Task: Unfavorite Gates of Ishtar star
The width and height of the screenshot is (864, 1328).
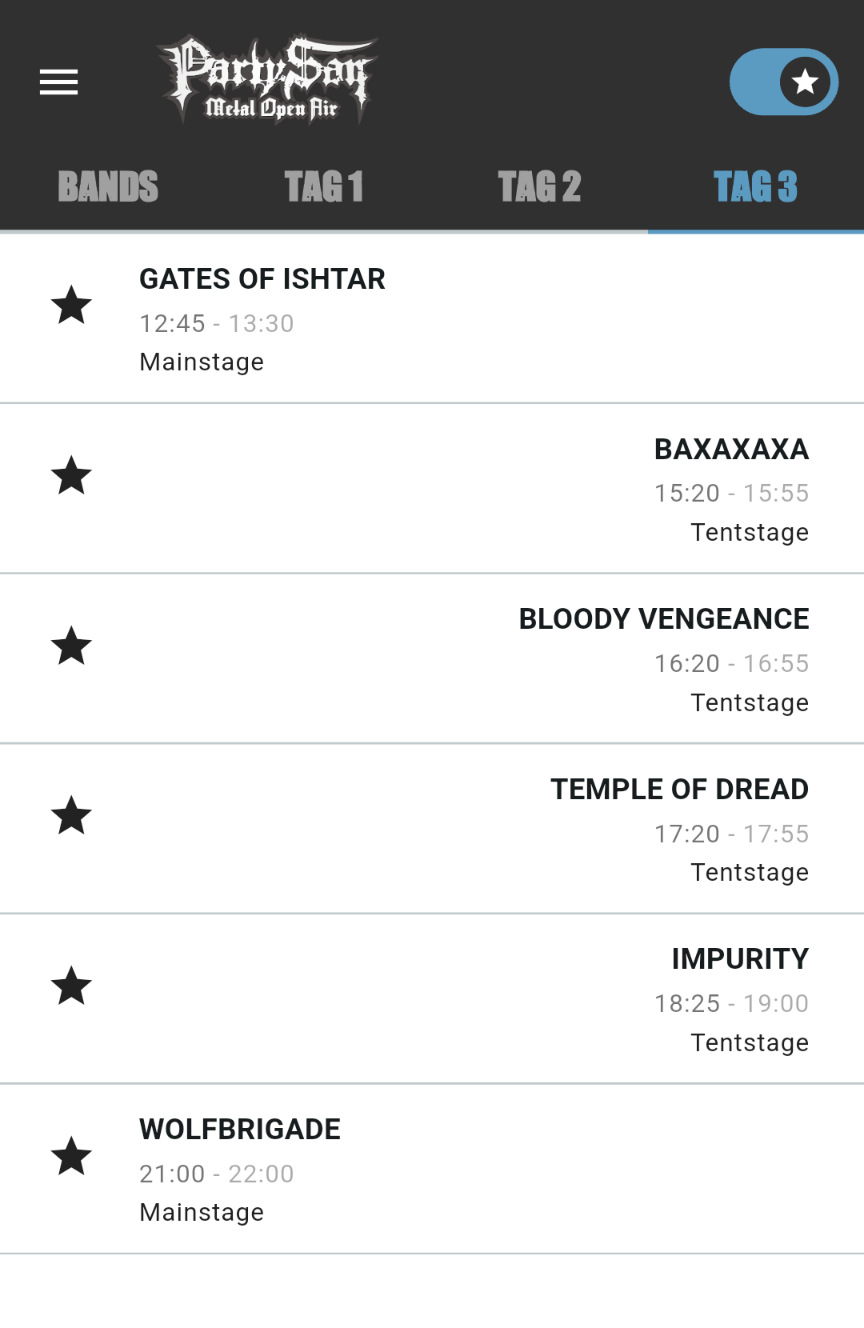Action: (71, 305)
